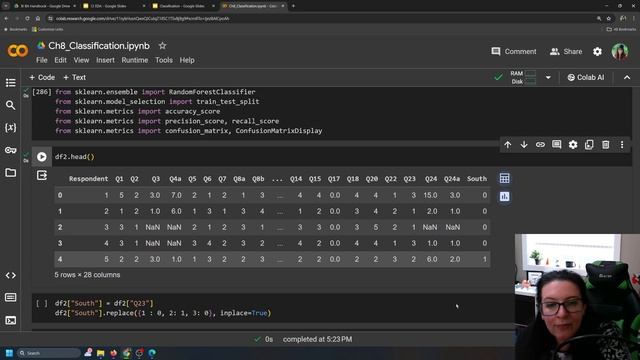Delete the cell with trash icon

[x=605, y=144]
